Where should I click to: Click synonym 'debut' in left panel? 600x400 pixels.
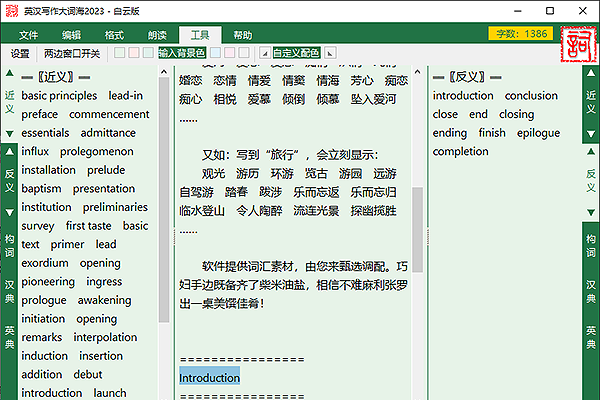pyautogui.click(x=88, y=374)
